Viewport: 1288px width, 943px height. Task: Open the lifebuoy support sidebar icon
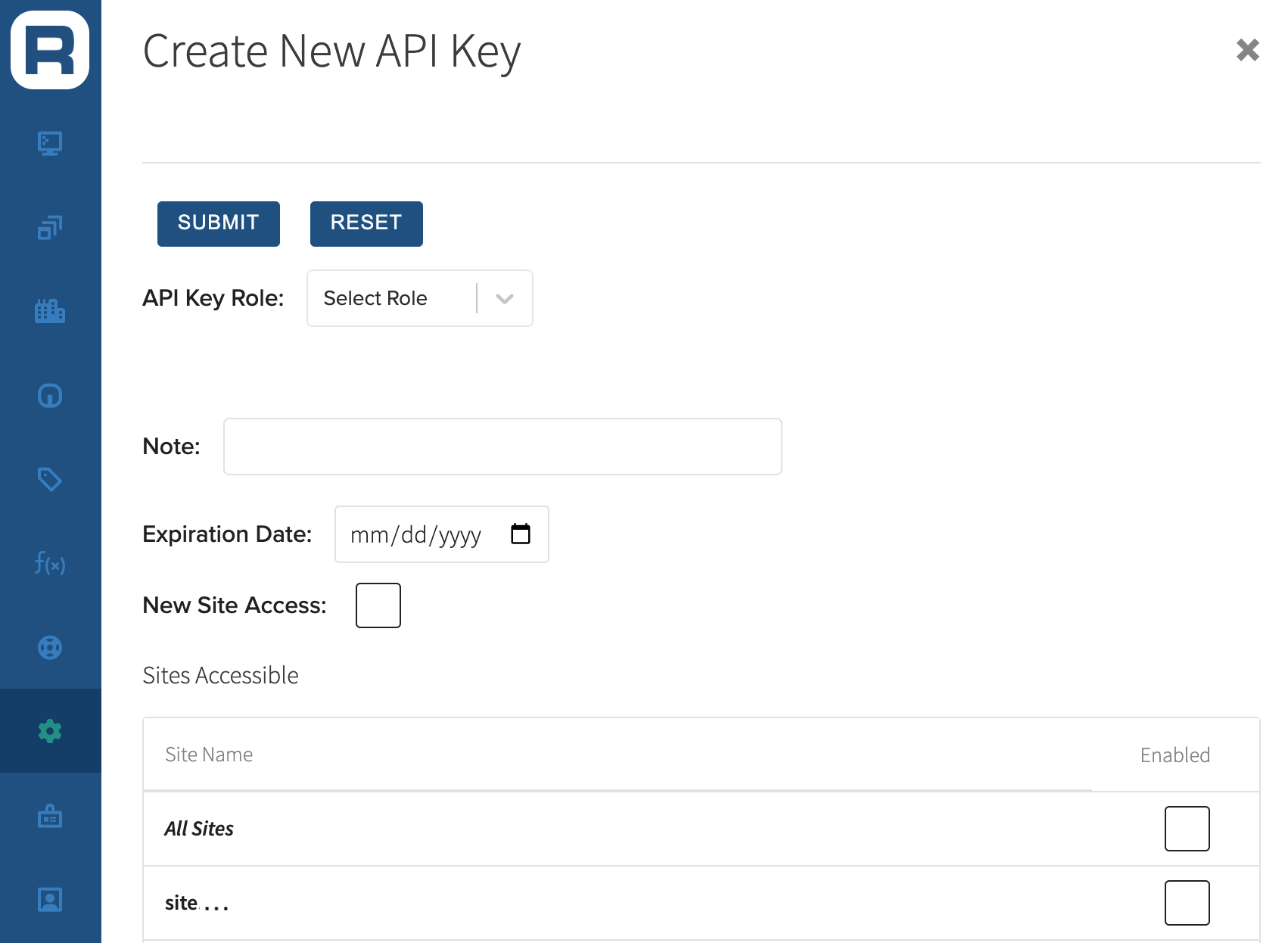[50, 647]
